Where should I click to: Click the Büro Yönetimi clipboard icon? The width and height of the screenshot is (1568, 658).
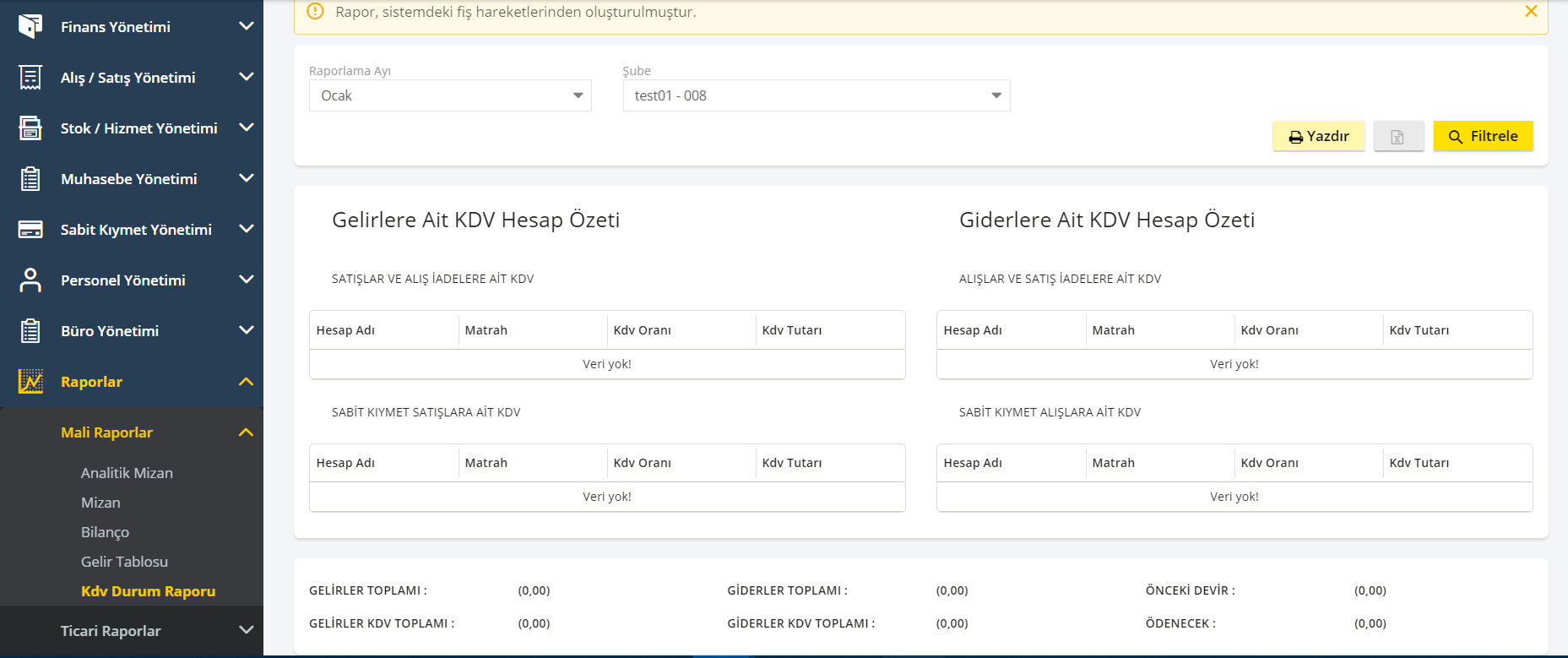coord(30,331)
